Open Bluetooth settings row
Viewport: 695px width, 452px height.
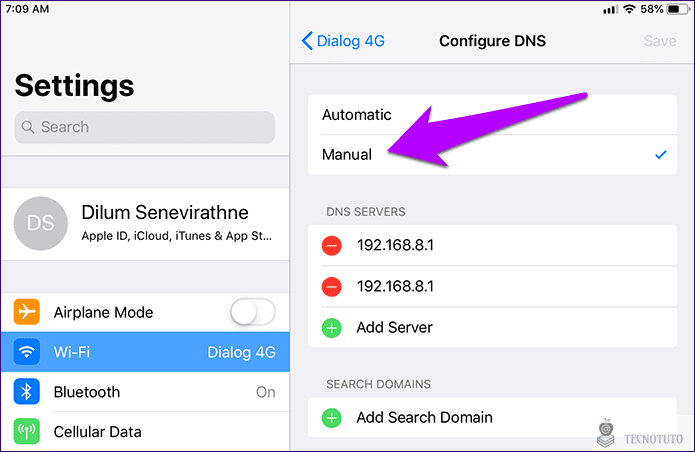coord(145,392)
